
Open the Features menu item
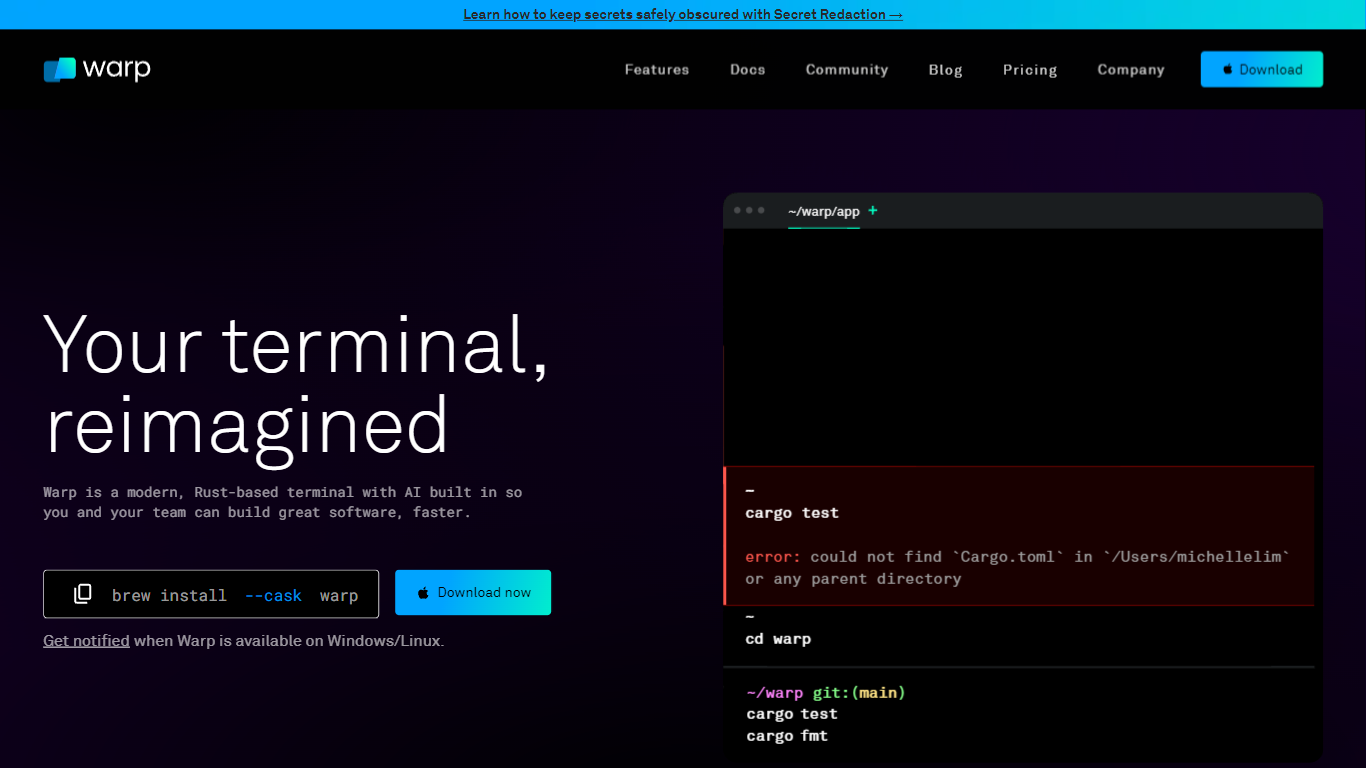pos(656,70)
